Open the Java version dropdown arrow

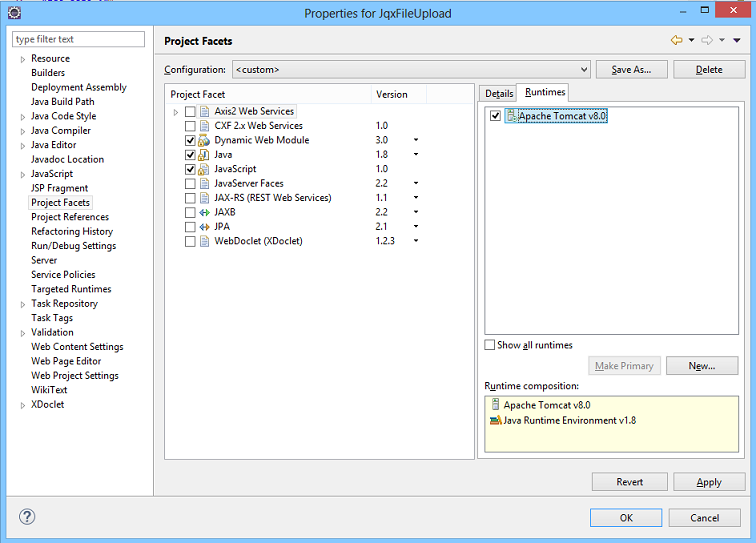pyautogui.click(x=416, y=154)
